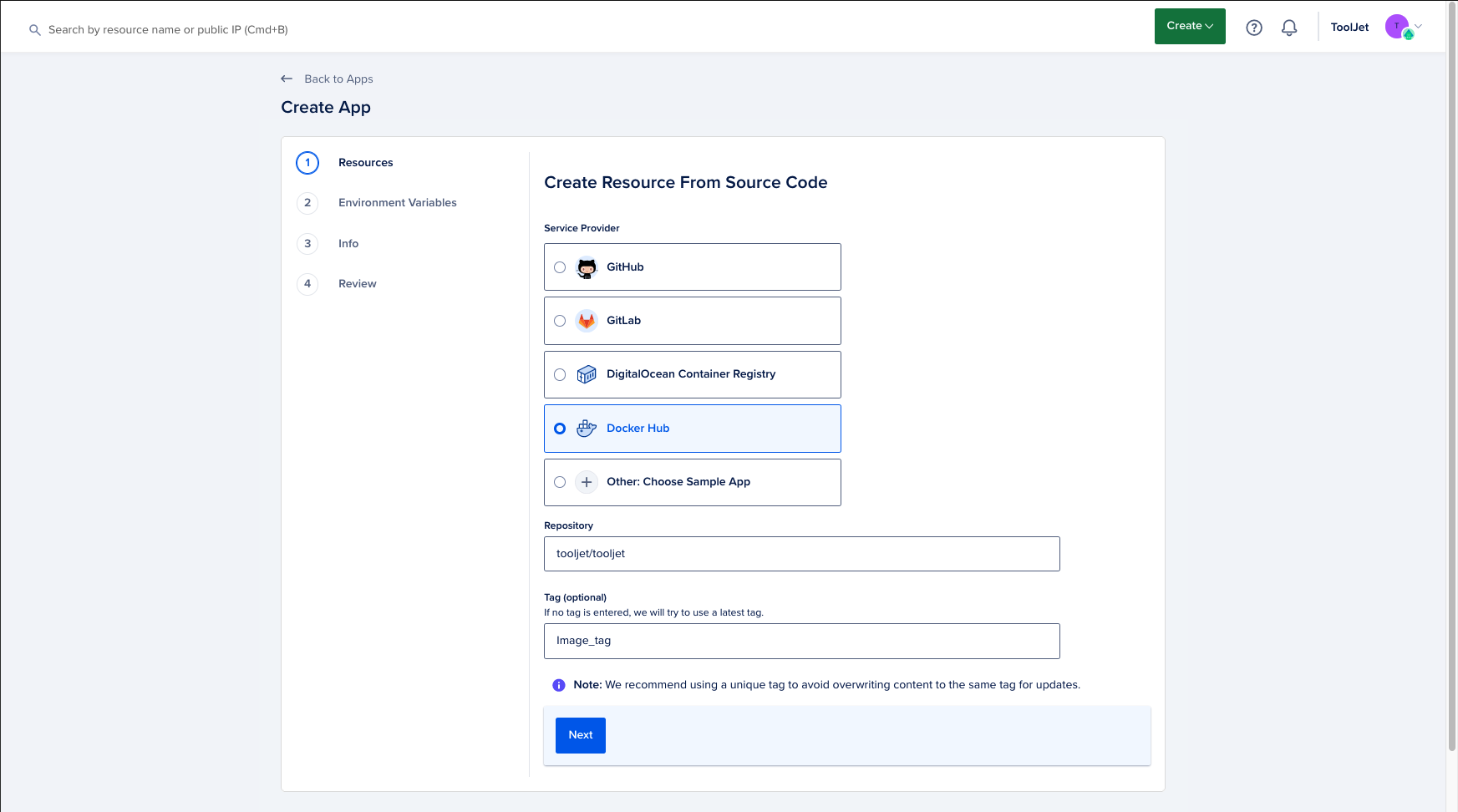
Task: Open the help question mark icon
Action: click(x=1253, y=28)
